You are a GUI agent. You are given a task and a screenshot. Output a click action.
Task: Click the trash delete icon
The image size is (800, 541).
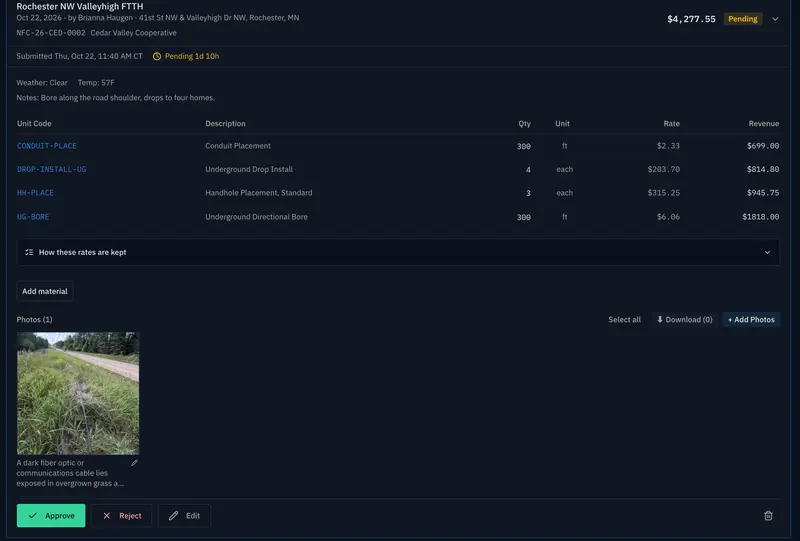click(x=768, y=515)
